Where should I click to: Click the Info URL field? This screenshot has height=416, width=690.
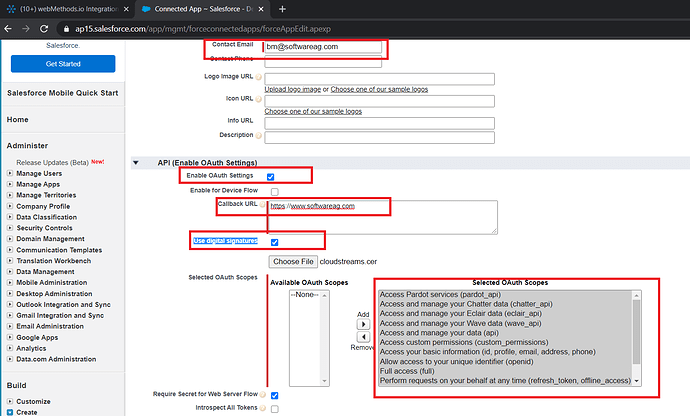tap(379, 123)
